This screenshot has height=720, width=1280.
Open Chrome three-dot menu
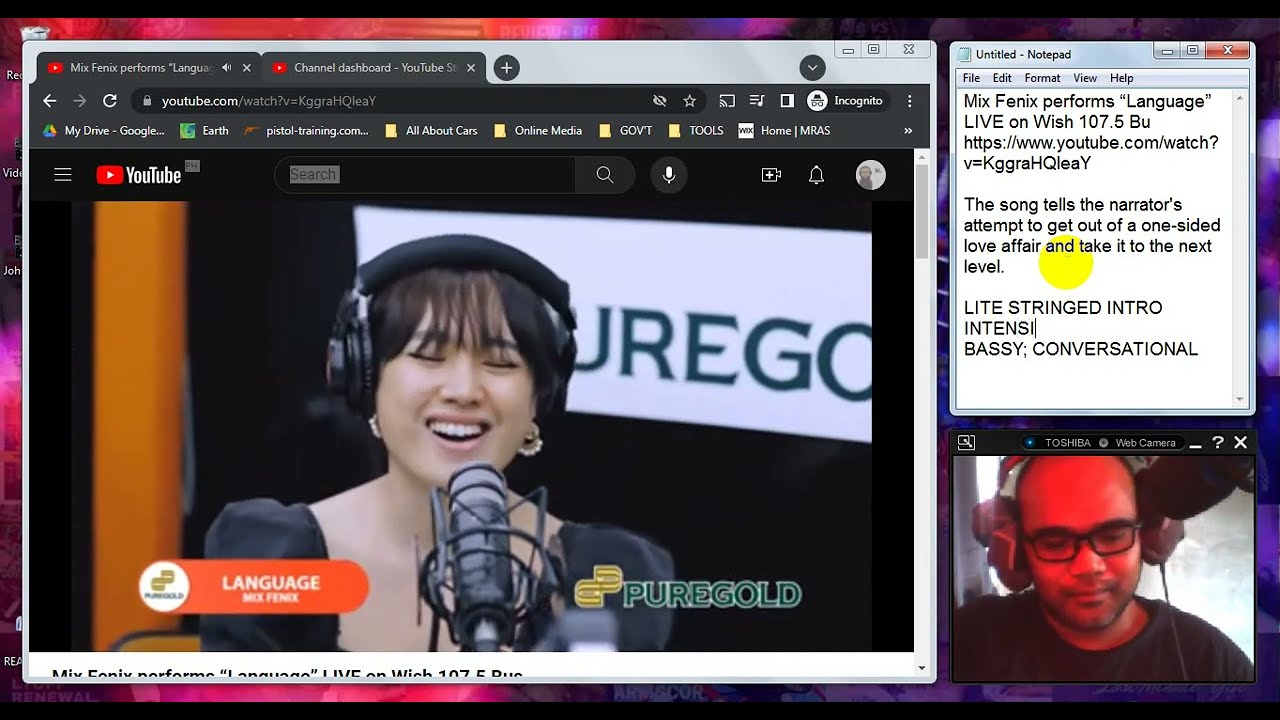909,101
